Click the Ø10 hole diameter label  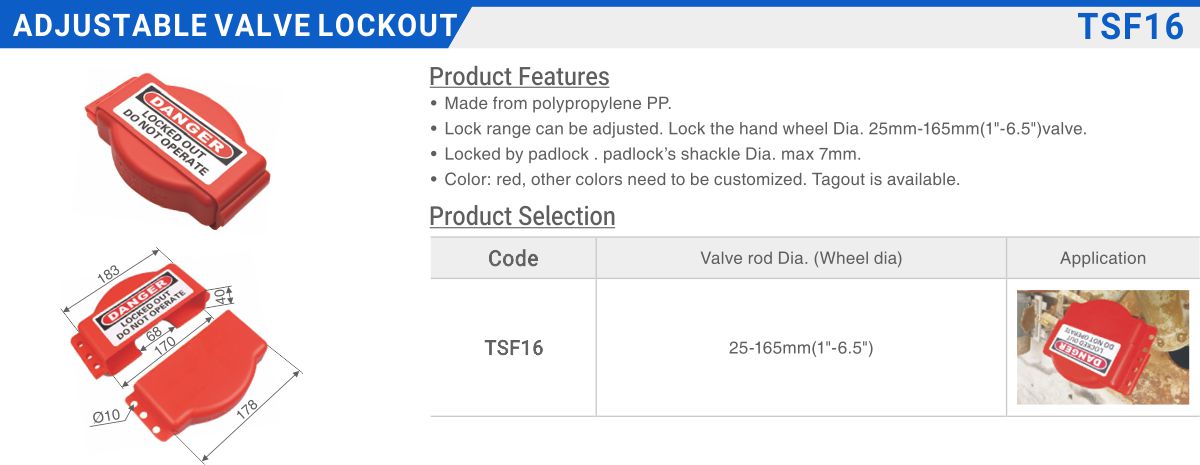(x=106, y=415)
